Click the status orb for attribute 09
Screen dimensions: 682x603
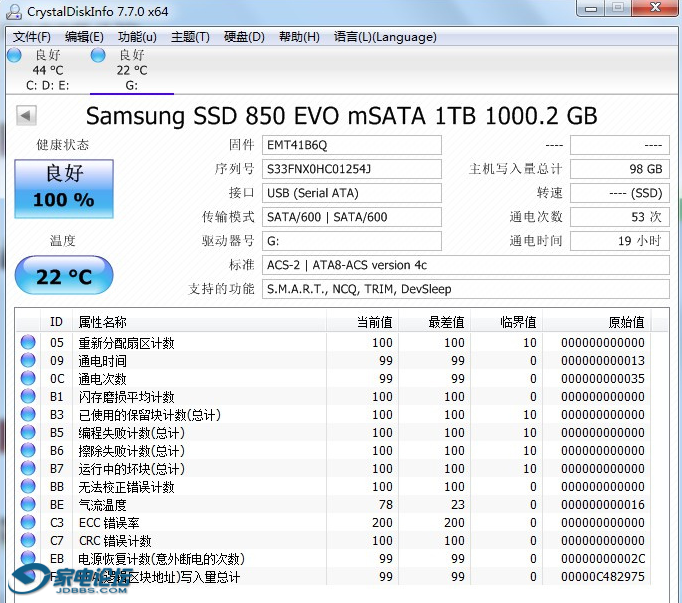(28, 360)
